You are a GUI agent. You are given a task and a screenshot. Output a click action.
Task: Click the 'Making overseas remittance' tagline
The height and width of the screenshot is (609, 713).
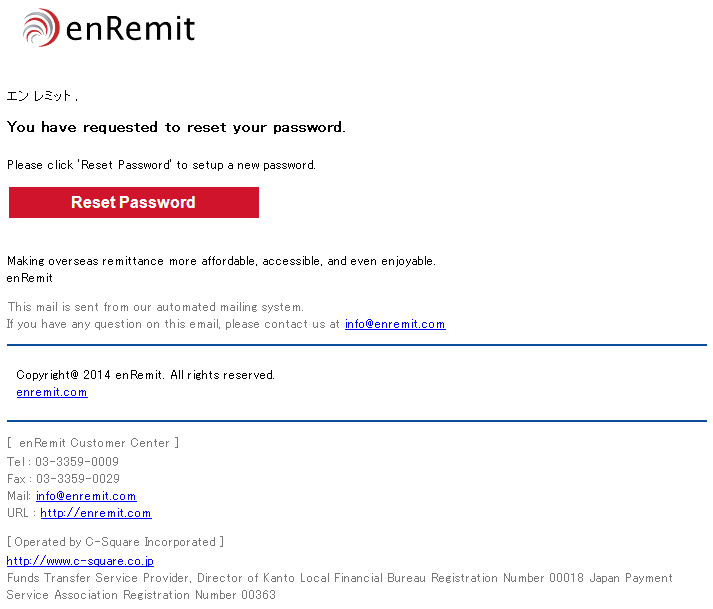point(221,261)
